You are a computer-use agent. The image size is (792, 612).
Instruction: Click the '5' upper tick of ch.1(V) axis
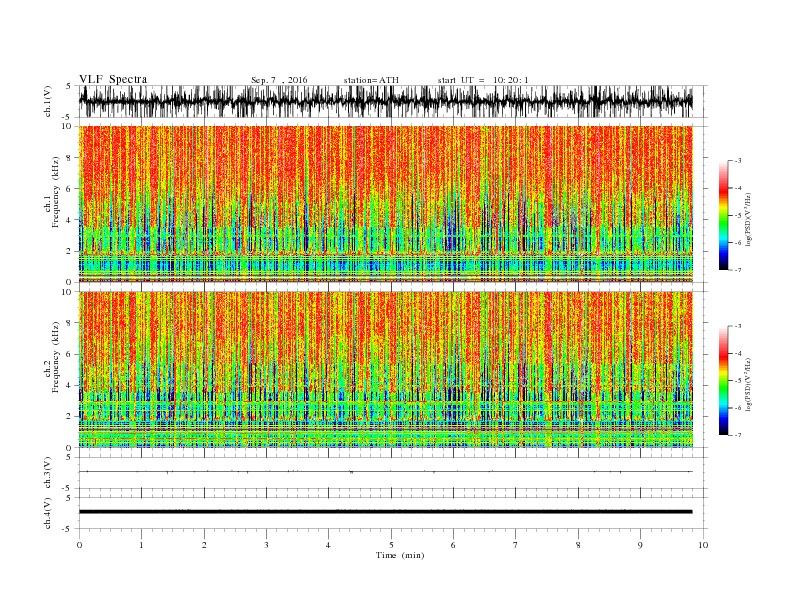pos(69,86)
